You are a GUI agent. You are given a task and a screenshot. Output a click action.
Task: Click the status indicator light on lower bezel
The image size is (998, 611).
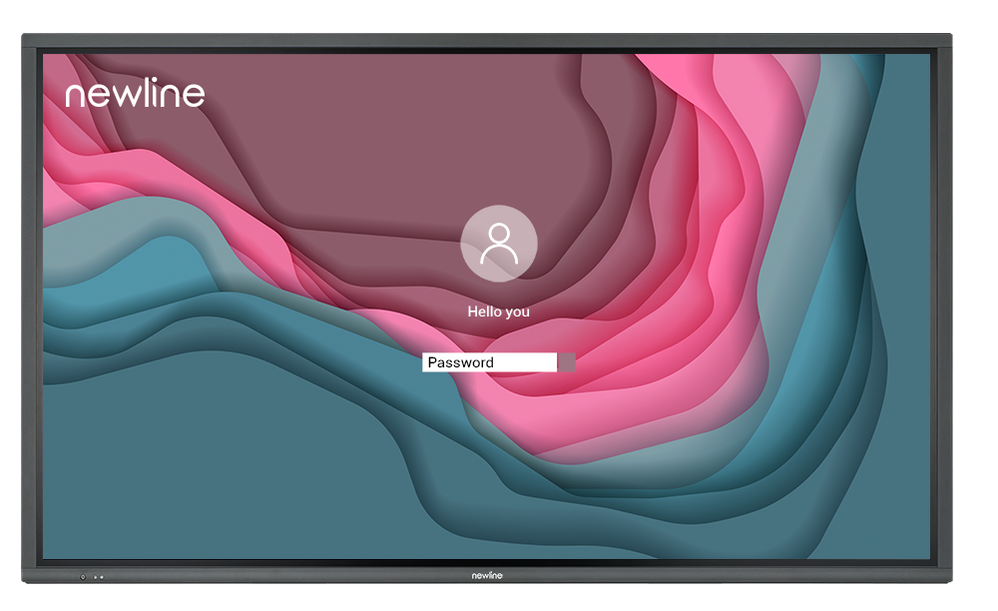pos(101,577)
